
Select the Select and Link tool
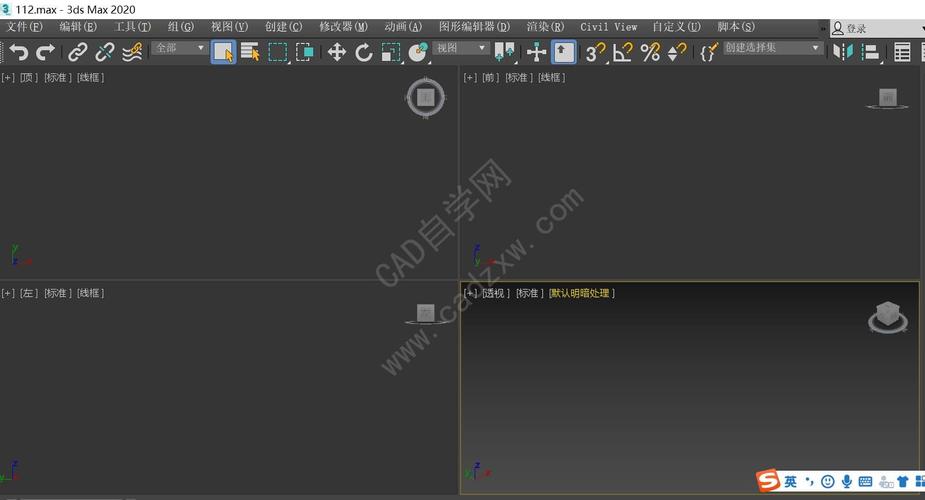point(77,52)
